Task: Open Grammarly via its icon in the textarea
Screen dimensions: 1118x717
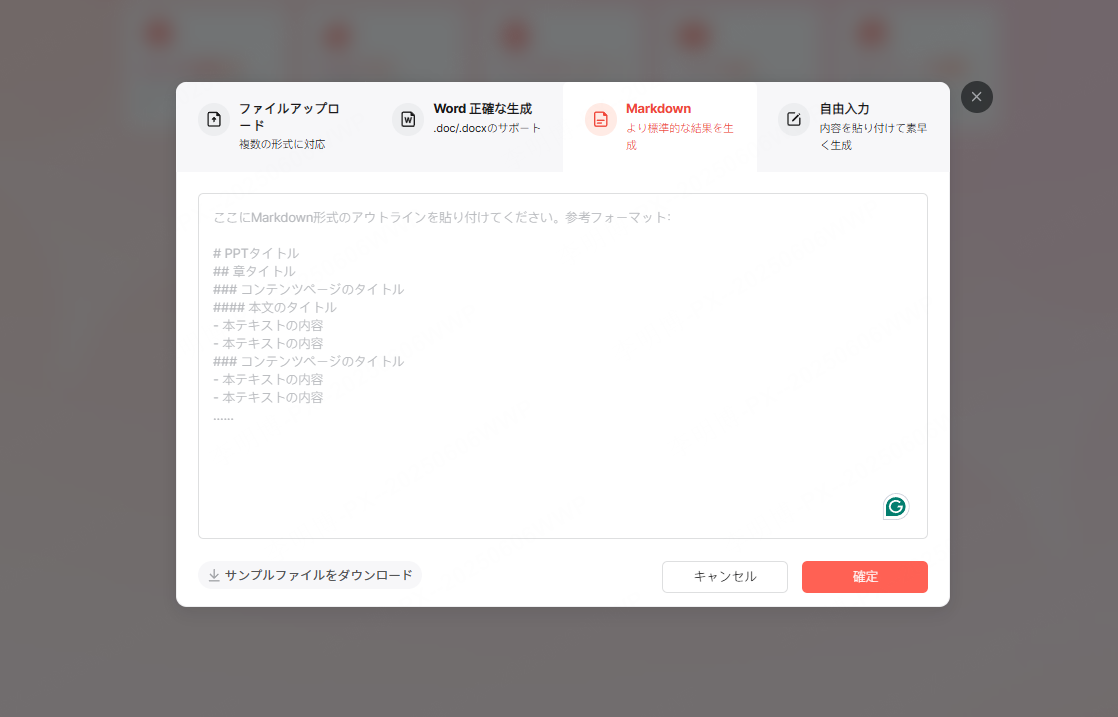Action: (895, 507)
